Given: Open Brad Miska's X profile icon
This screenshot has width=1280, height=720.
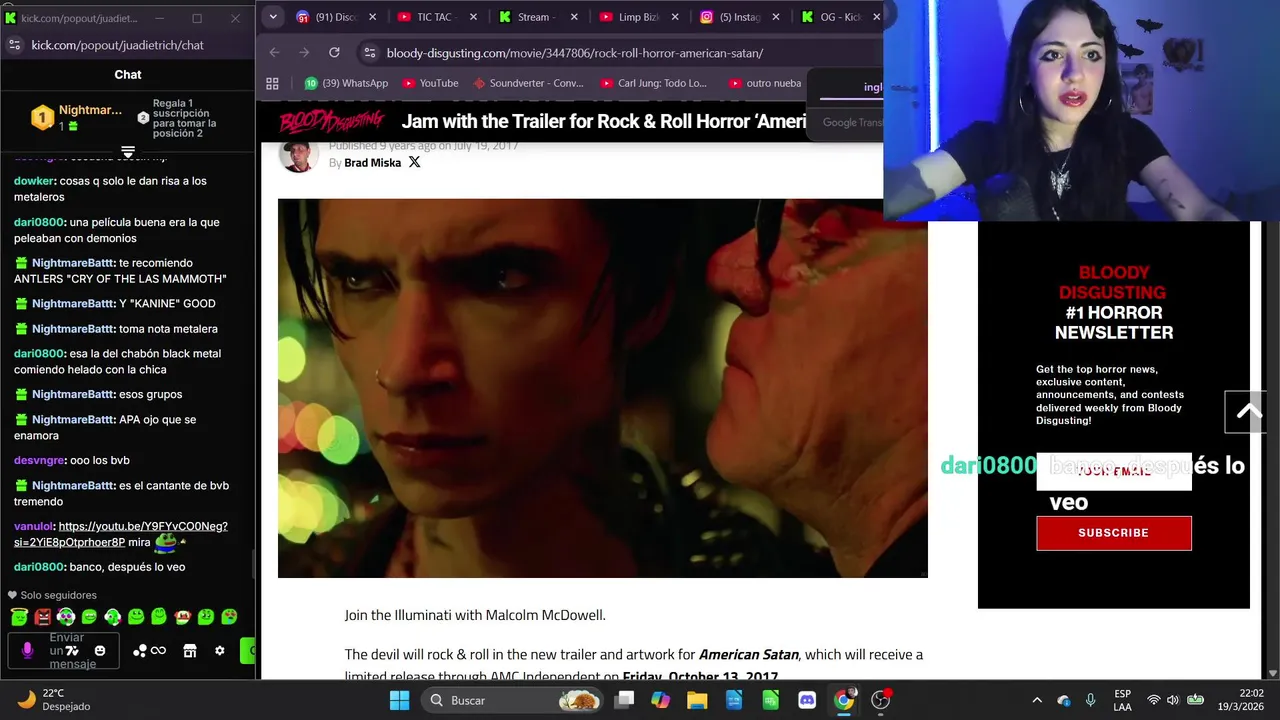Looking at the screenshot, I should (x=414, y=162).
